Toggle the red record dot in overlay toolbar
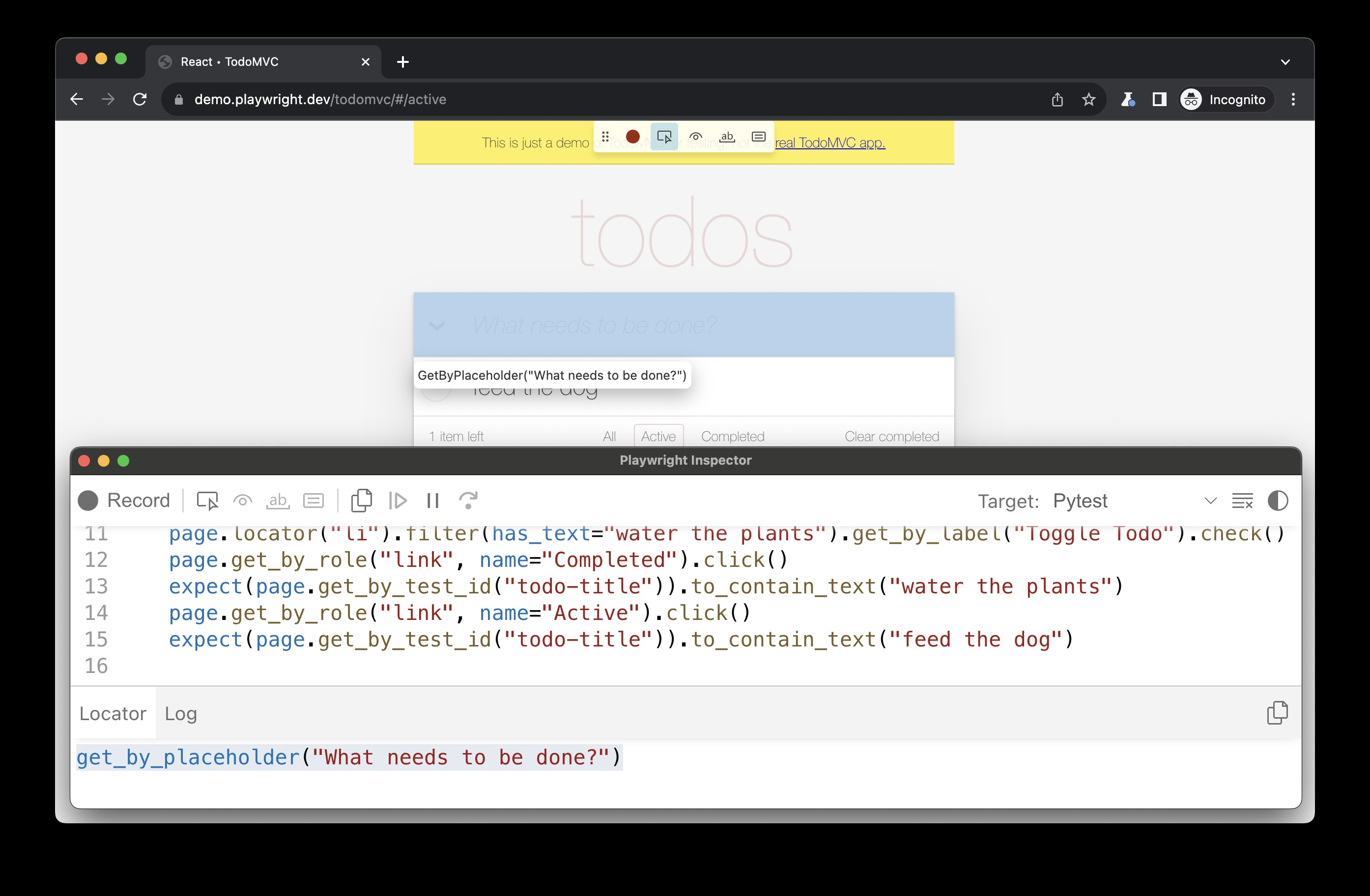Viewport: 1370px width, 896px height. pos(632,137)
